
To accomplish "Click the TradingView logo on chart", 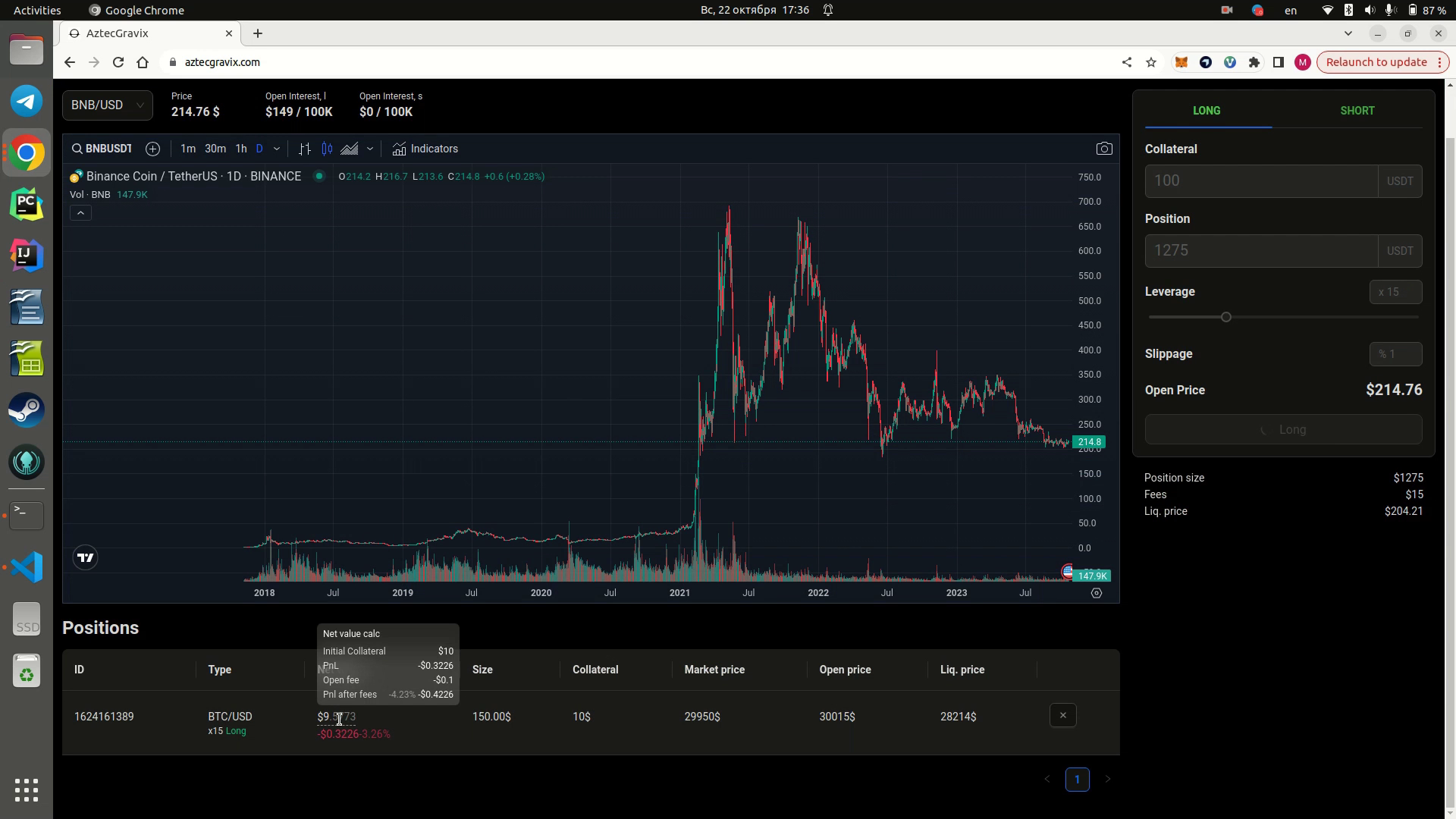I will click(x=86, y=558).
